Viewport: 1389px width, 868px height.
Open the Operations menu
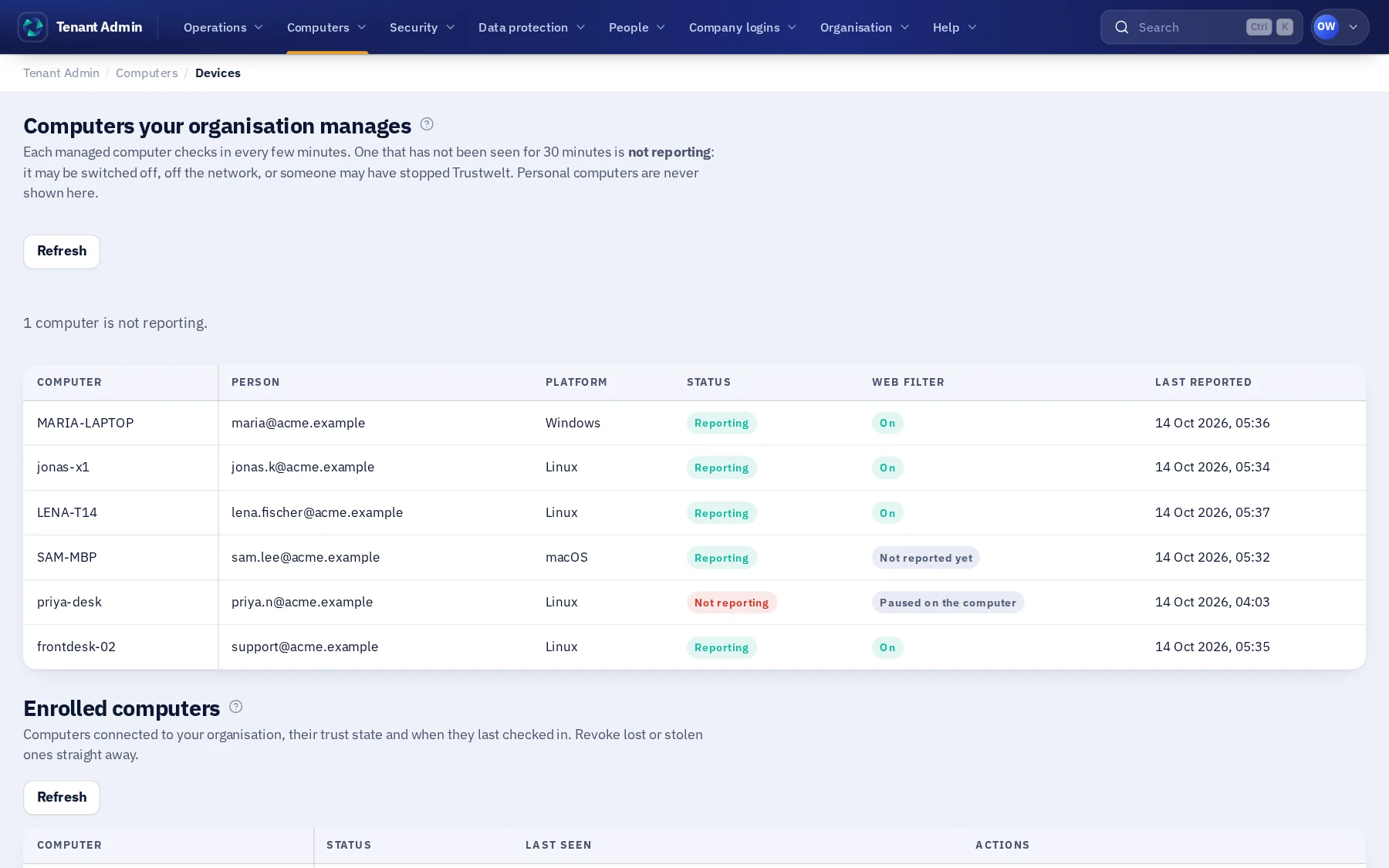(223, 27)
